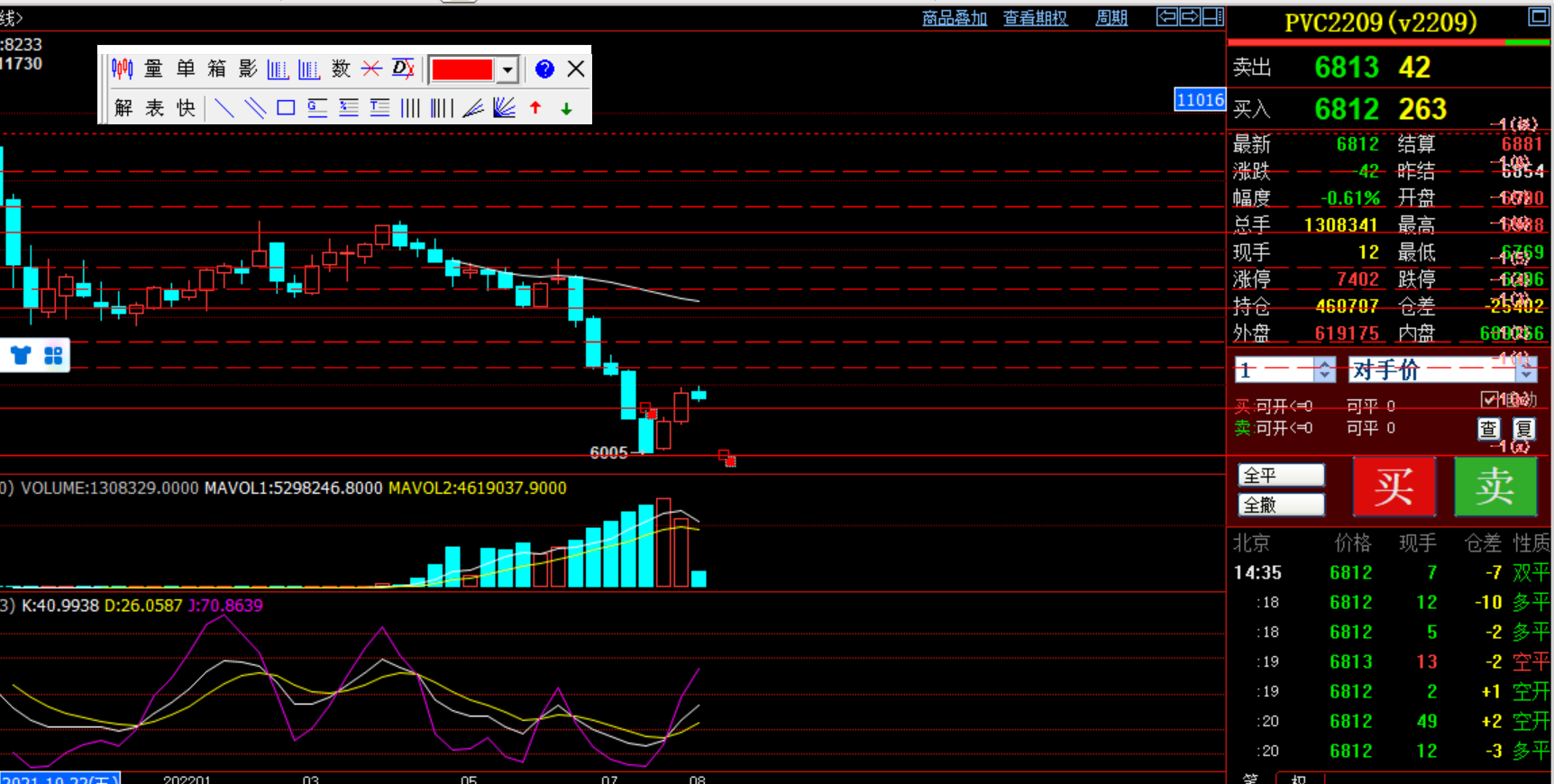Place a green down-arrow marker
Screen dimensions: 1554x784
click(566, 108)
